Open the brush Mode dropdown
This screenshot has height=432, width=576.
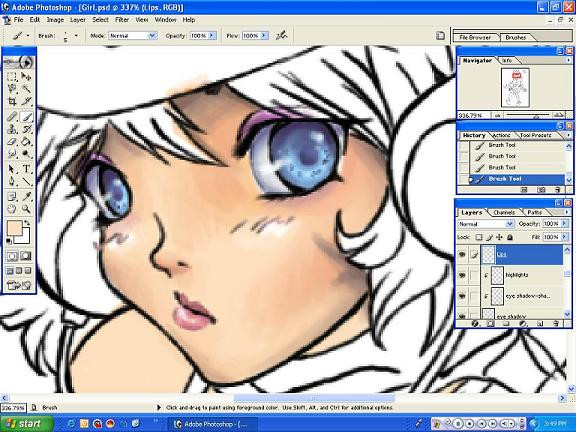[x=152, y=36]
